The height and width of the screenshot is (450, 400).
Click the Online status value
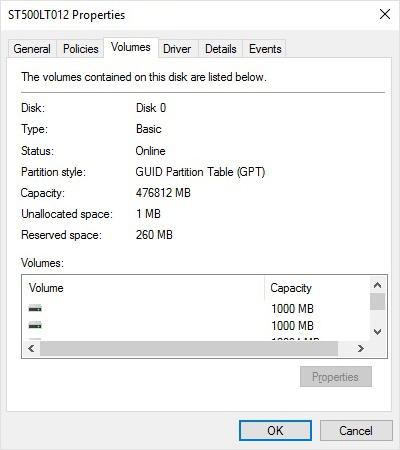pos(150,151)
